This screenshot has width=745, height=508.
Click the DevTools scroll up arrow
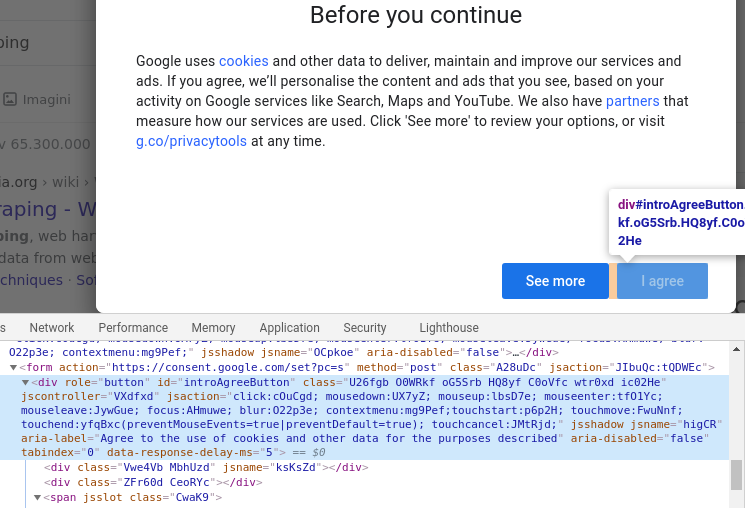click(x=736, y=349)
